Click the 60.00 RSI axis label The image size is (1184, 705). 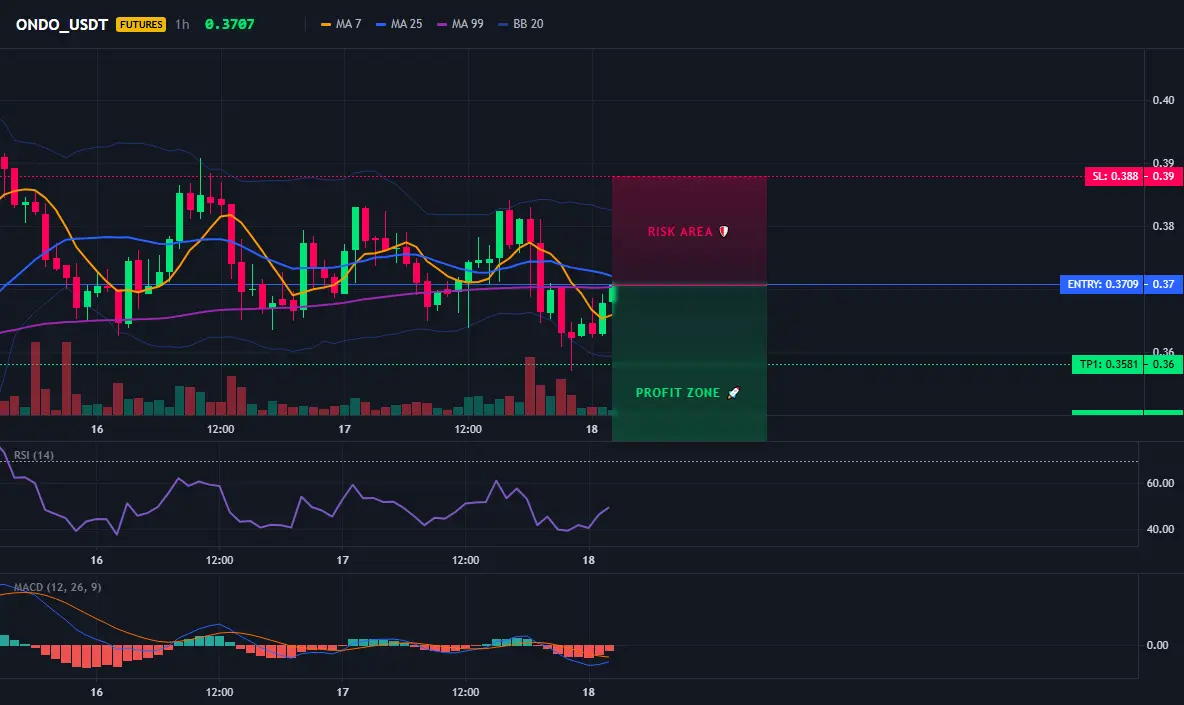pyautogui.click(x=1160, y=483)
